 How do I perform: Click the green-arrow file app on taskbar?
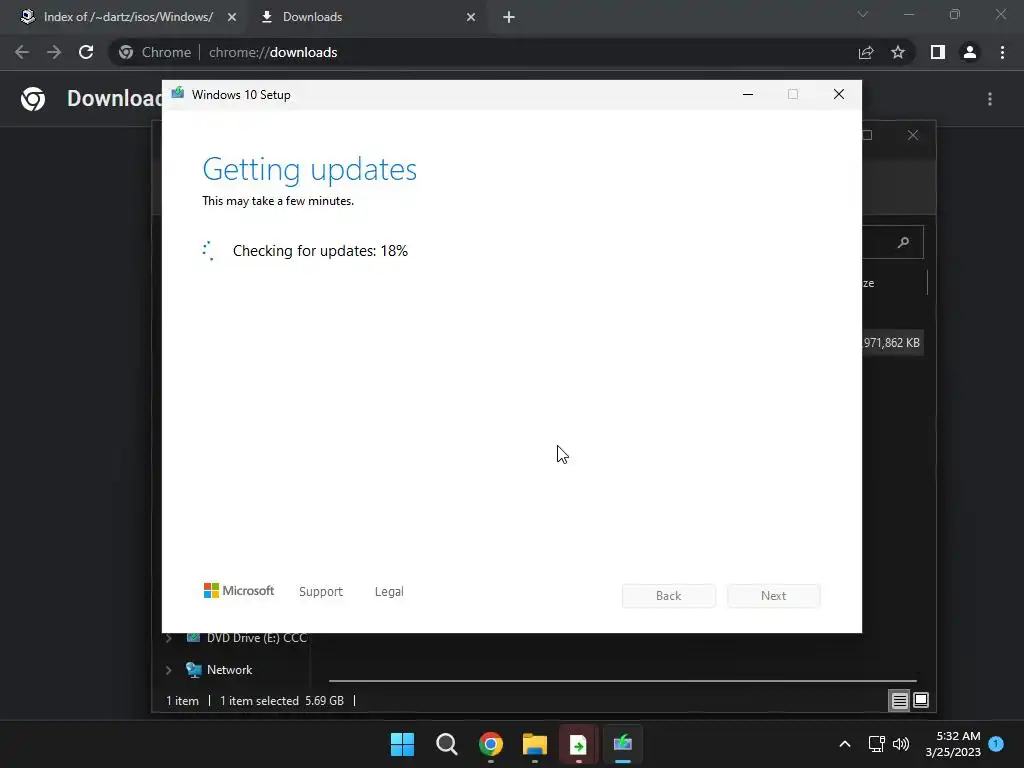(x=578, y=744)
